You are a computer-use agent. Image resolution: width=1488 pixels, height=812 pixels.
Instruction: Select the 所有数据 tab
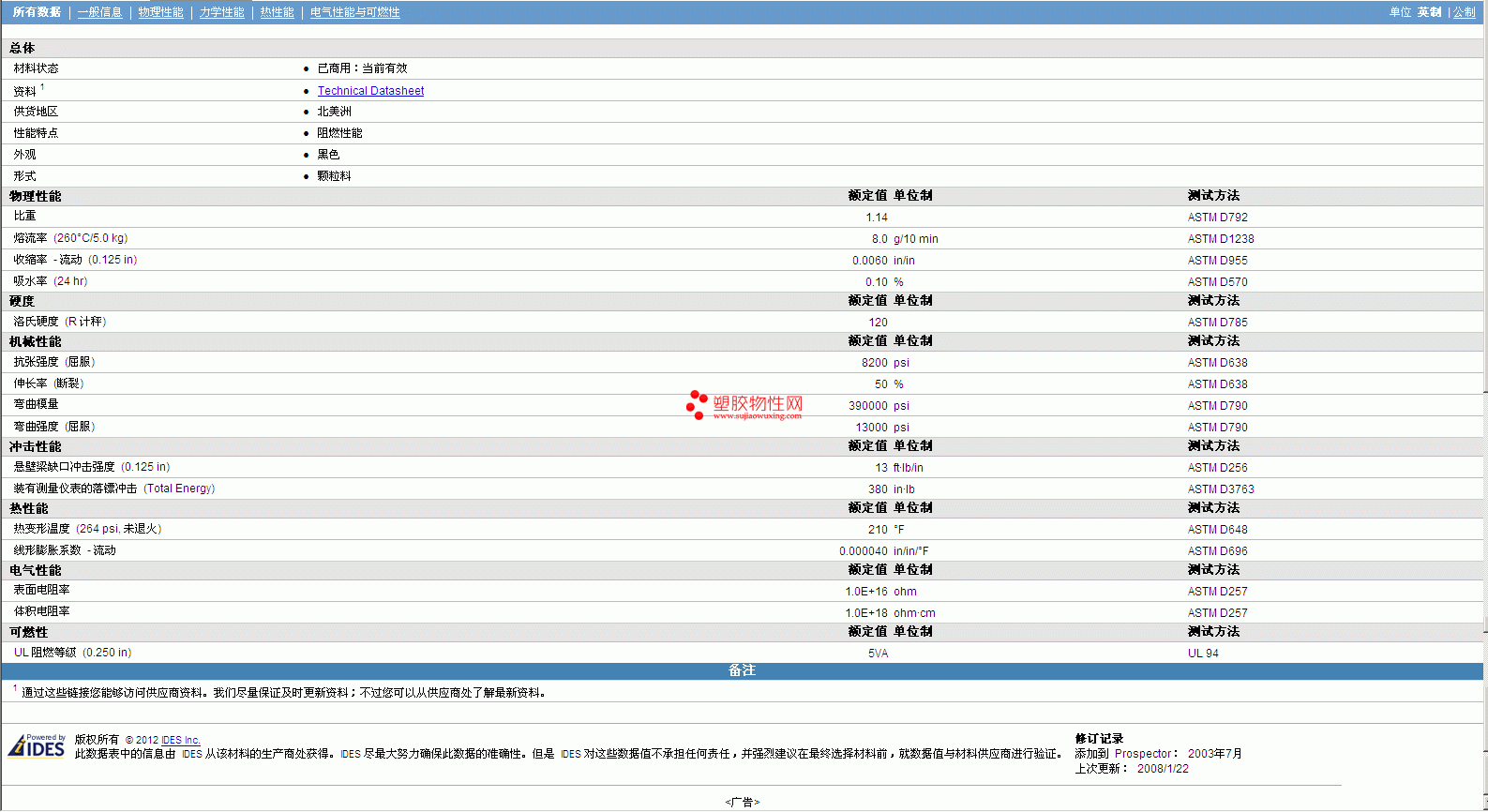(x=37, y=12)
